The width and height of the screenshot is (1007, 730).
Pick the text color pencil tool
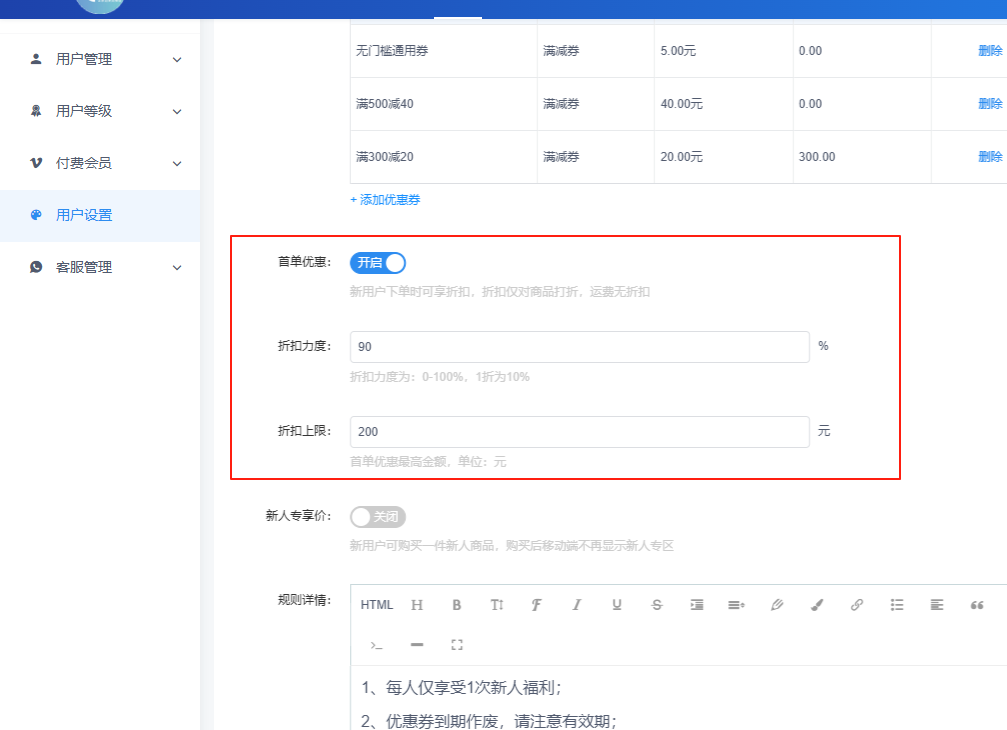(777, 605)
